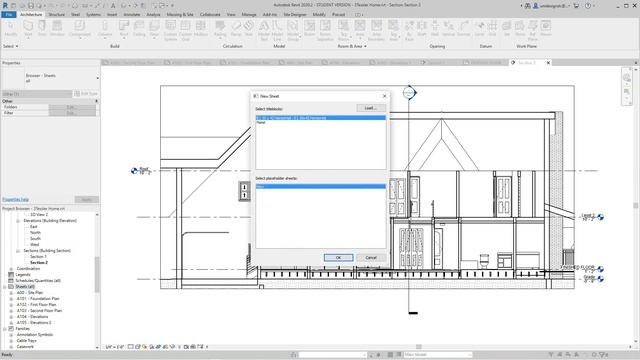
Task: Collapse the Sheets (all) node
Action: [x=4, y=287]
